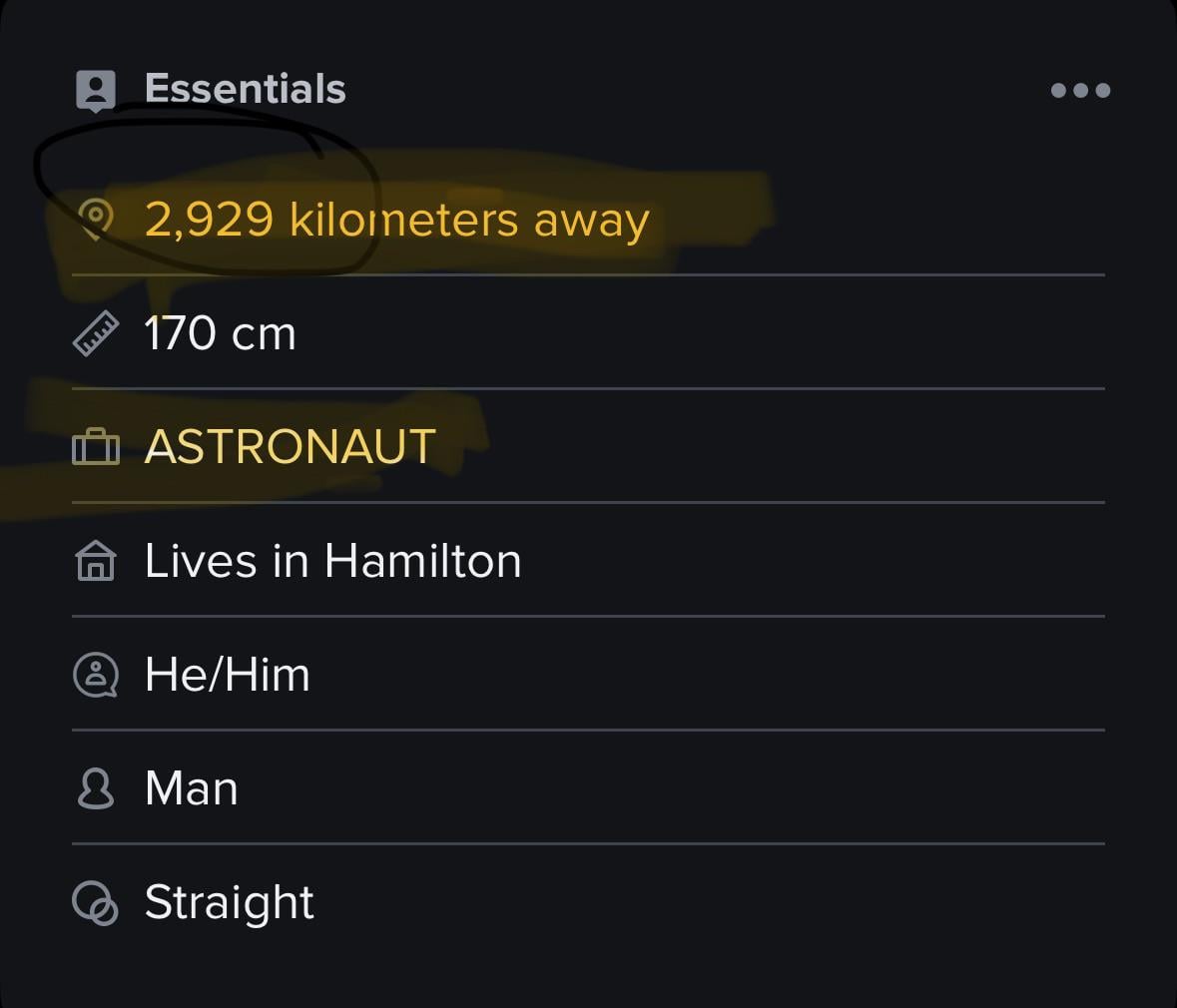Click the Straight orientation row
This screenshot has width=1177, height=1008.
[229, 903]
